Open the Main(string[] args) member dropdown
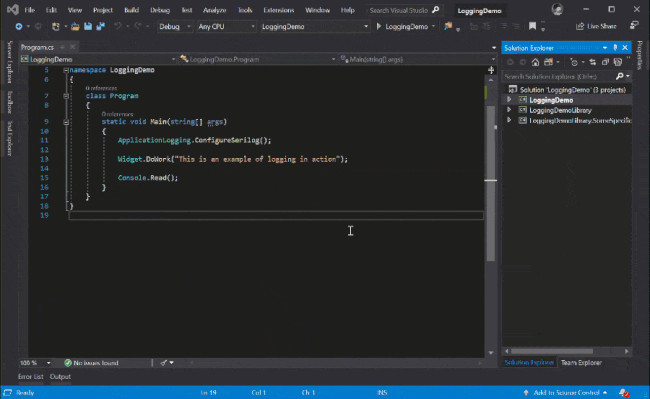This screenshot has width=650, height=399. pos(417,59)
